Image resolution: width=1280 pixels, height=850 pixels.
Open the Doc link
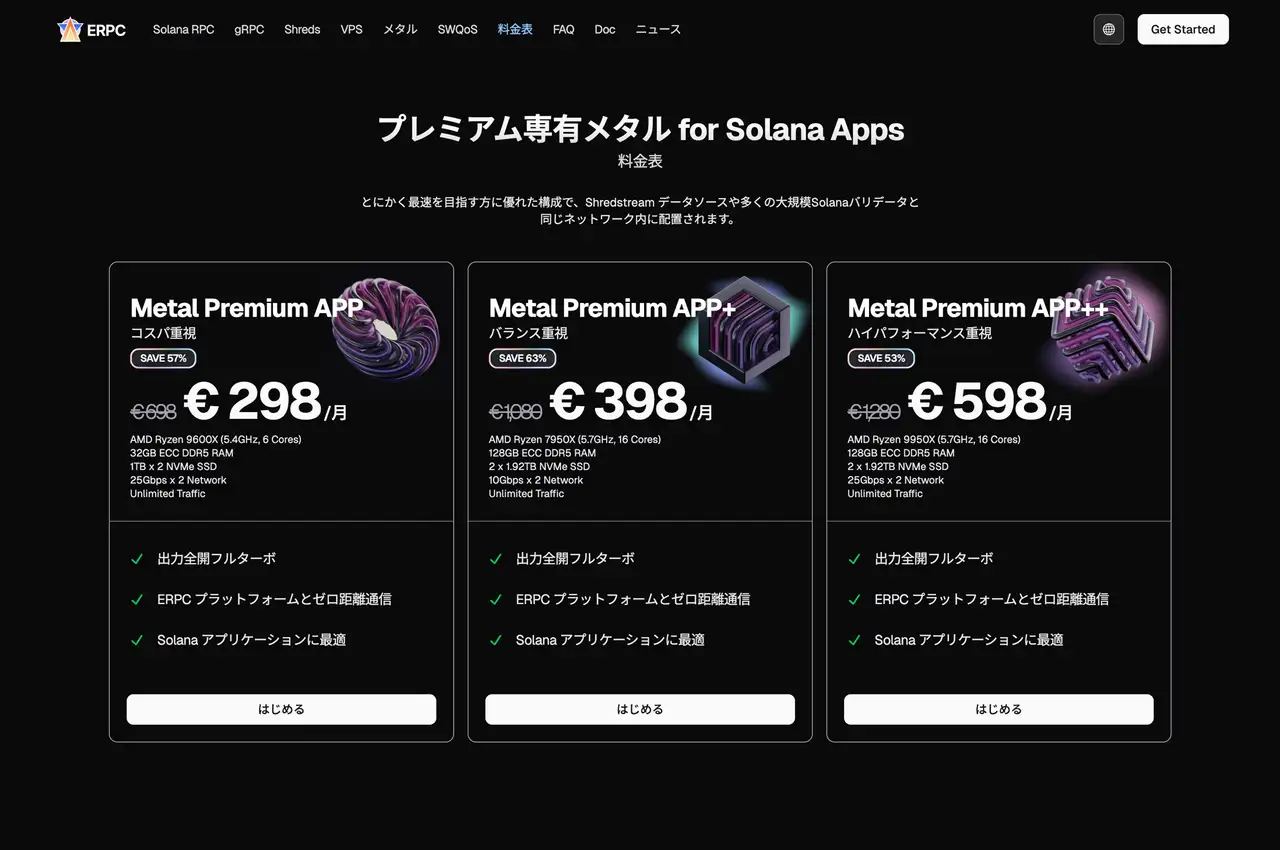604,29
